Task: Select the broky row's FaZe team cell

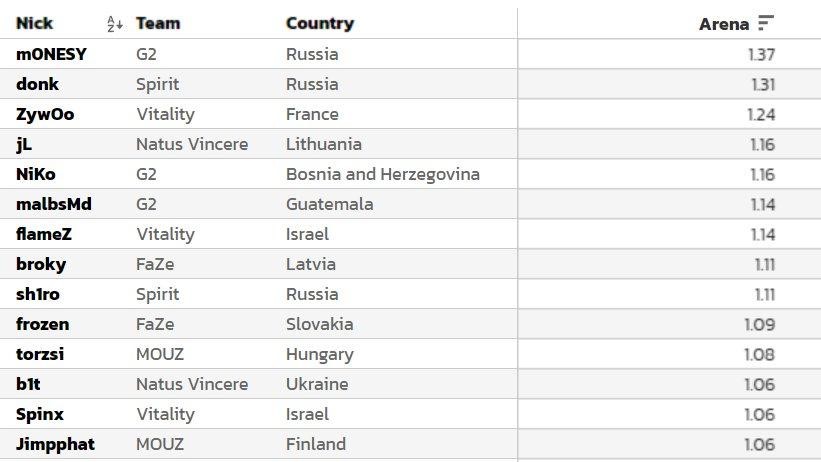Action: pyautogui.click(x=155, y=264)
